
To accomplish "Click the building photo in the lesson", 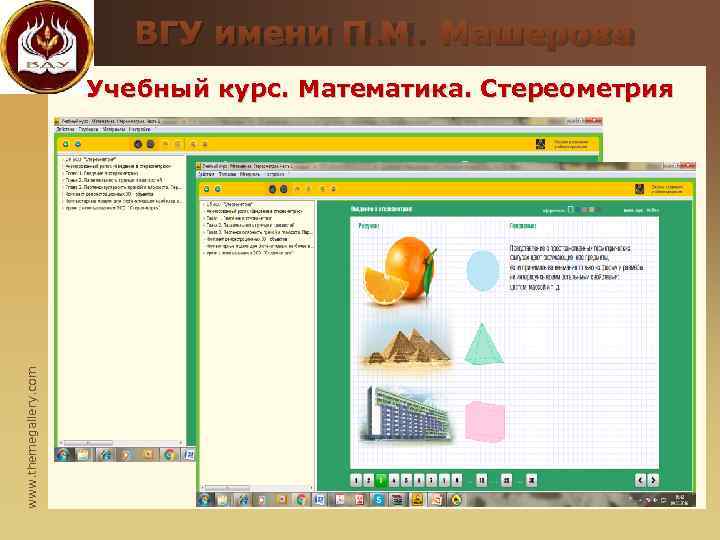I will [x=405, y=413].
